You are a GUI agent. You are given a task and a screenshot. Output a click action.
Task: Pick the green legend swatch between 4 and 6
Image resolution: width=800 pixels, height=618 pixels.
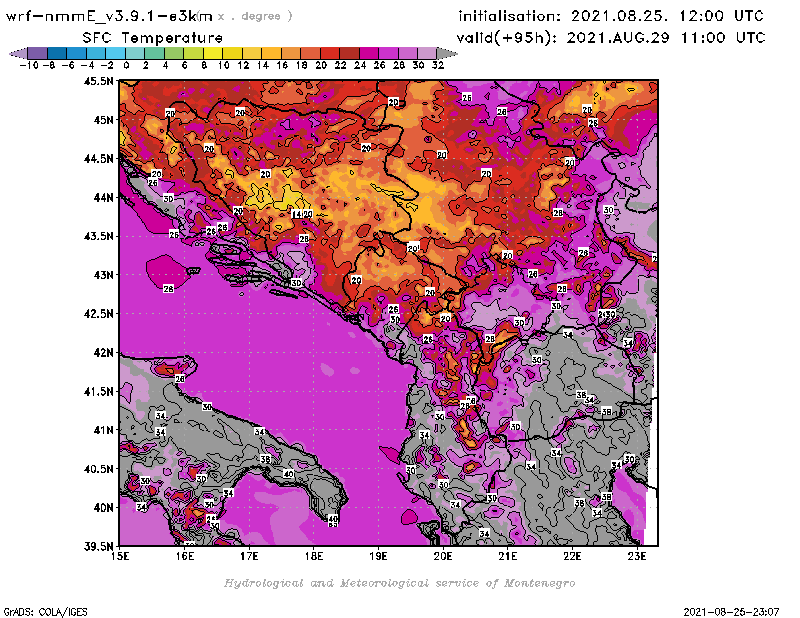click(174, 53)
